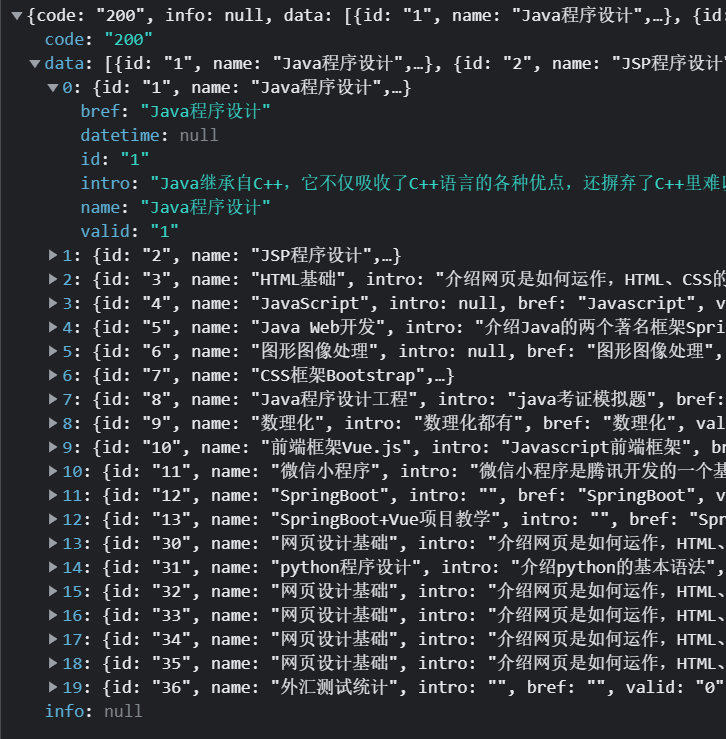Expand item 12 with SpringBoot+Vue项目教学

pyautogui.click(x=53, y=519)
